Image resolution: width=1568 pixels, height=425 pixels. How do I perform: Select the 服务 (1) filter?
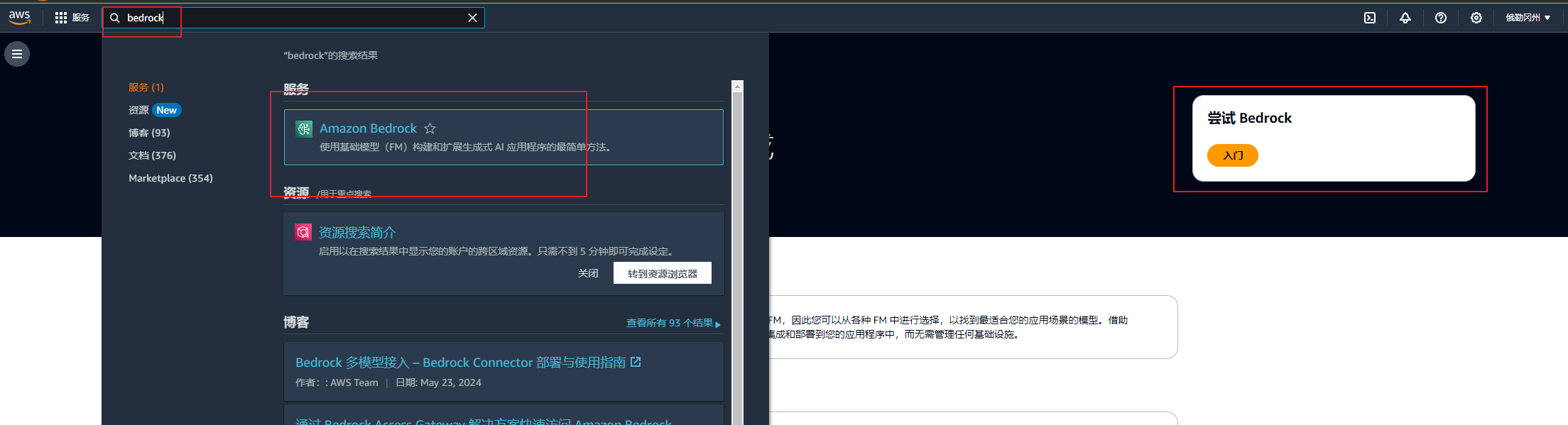(146, 87)
